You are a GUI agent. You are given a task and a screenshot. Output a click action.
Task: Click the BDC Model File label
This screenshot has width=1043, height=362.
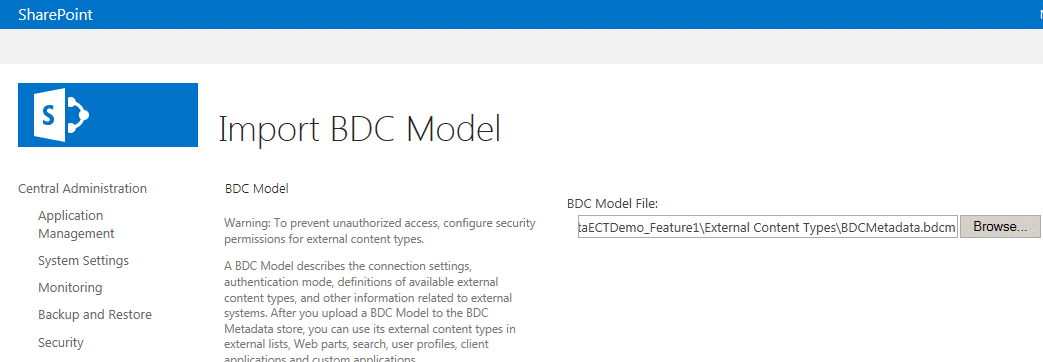[x=612, y=204]
